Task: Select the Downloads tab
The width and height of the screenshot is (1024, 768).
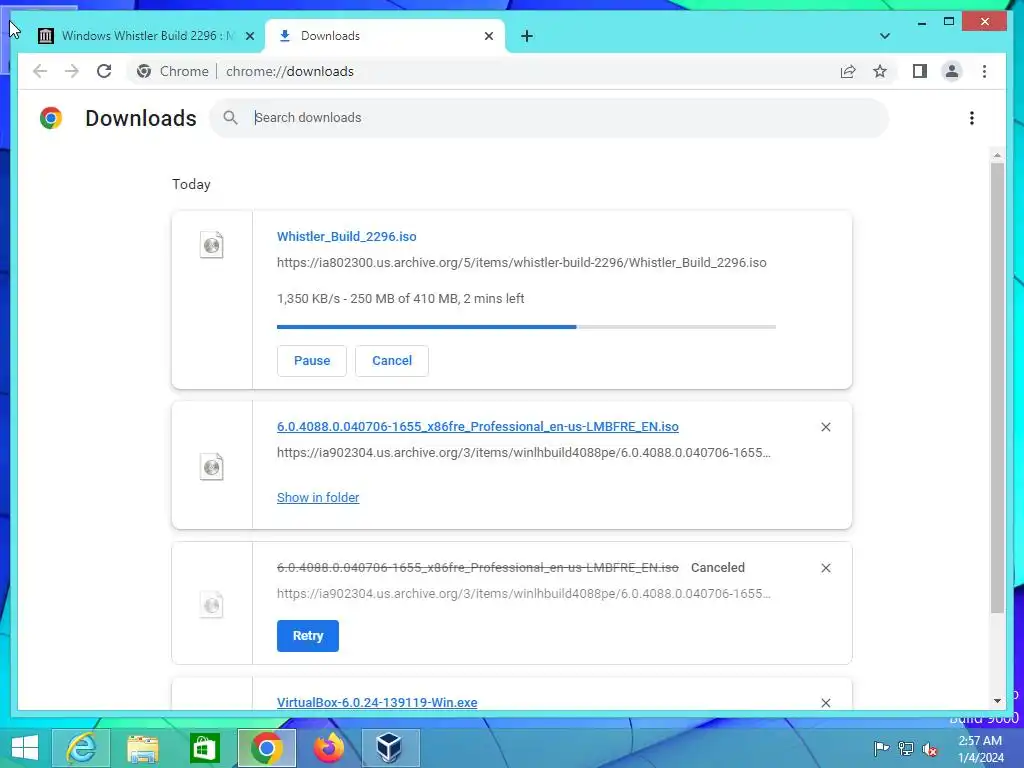Action: tap(385, 36)
